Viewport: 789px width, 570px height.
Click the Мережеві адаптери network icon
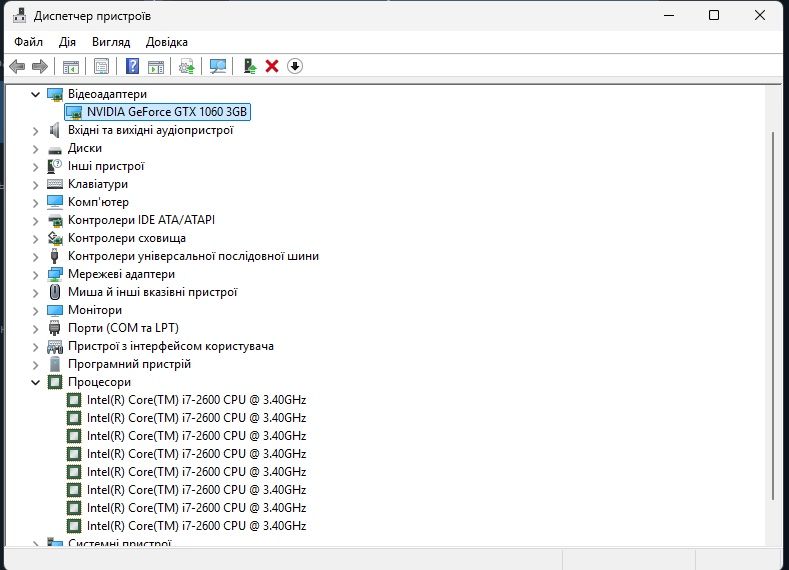coord(55,274)
